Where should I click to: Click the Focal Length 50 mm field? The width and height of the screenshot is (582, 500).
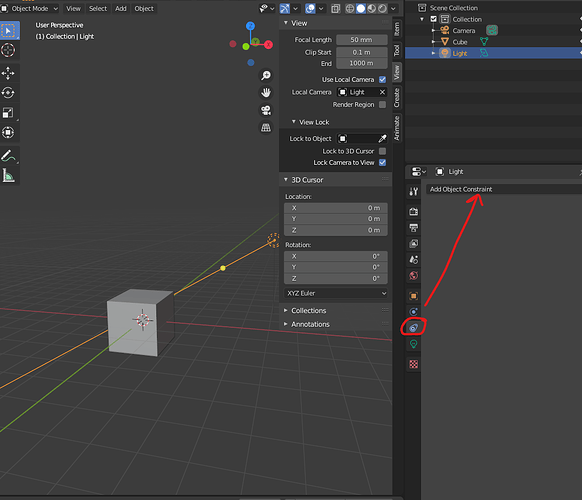pos(362,40)
